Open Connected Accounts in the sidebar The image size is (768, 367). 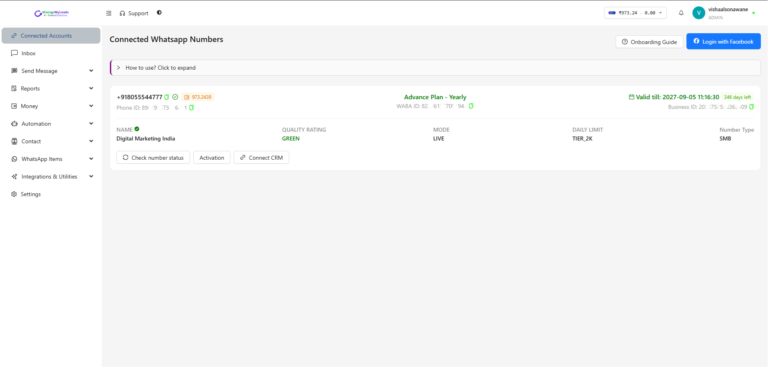click(51, 36)
